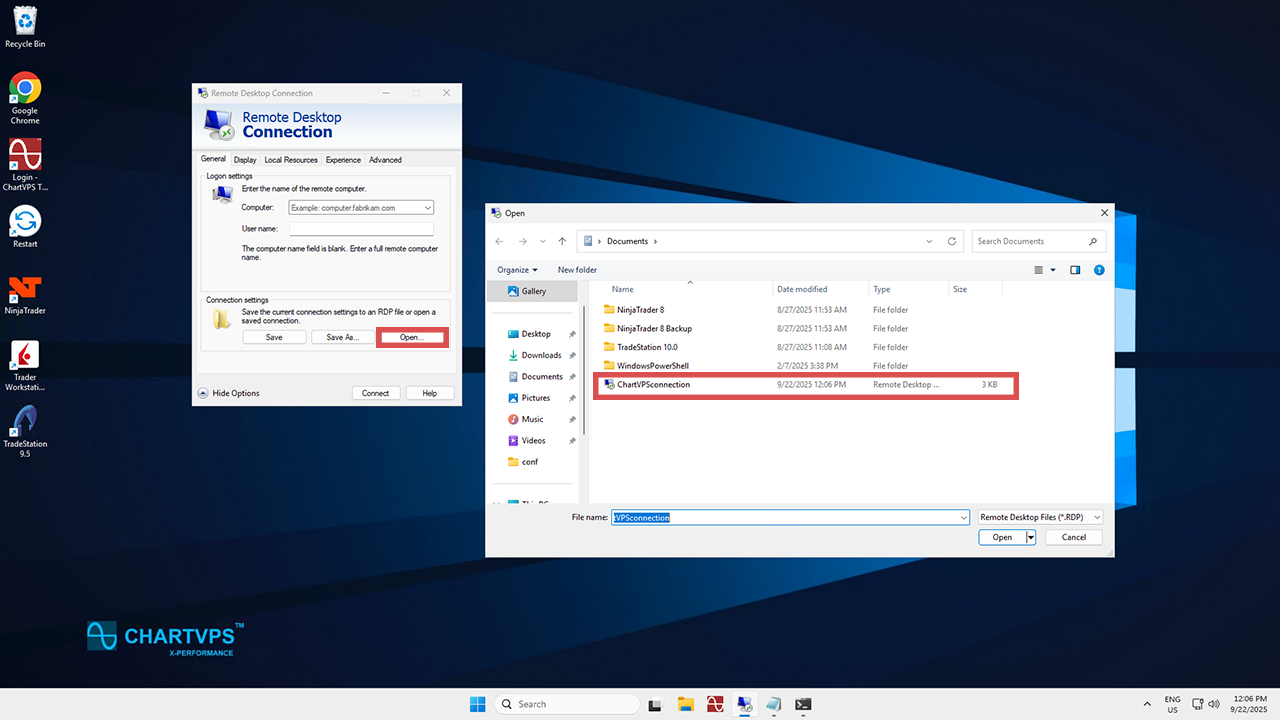Expand the view options dropdown arrow

click(x=1052, y=270)
